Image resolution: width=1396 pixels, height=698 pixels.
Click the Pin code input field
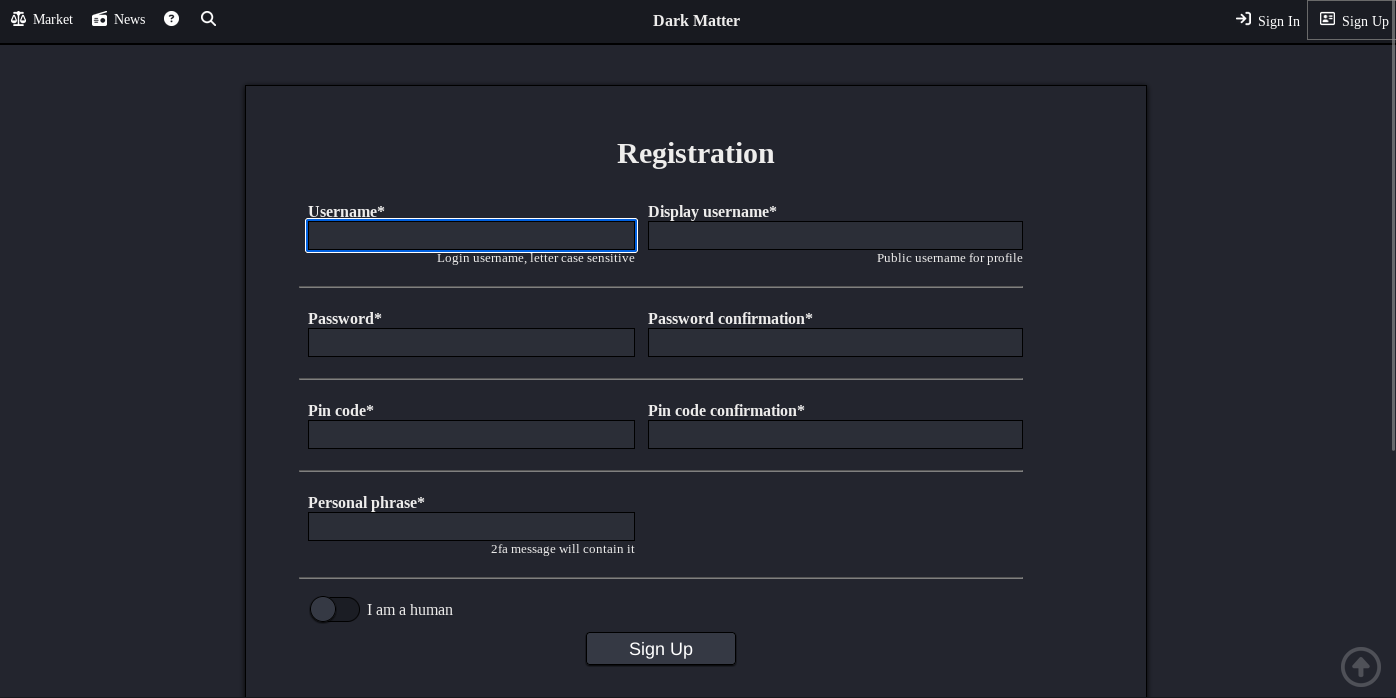471,435
